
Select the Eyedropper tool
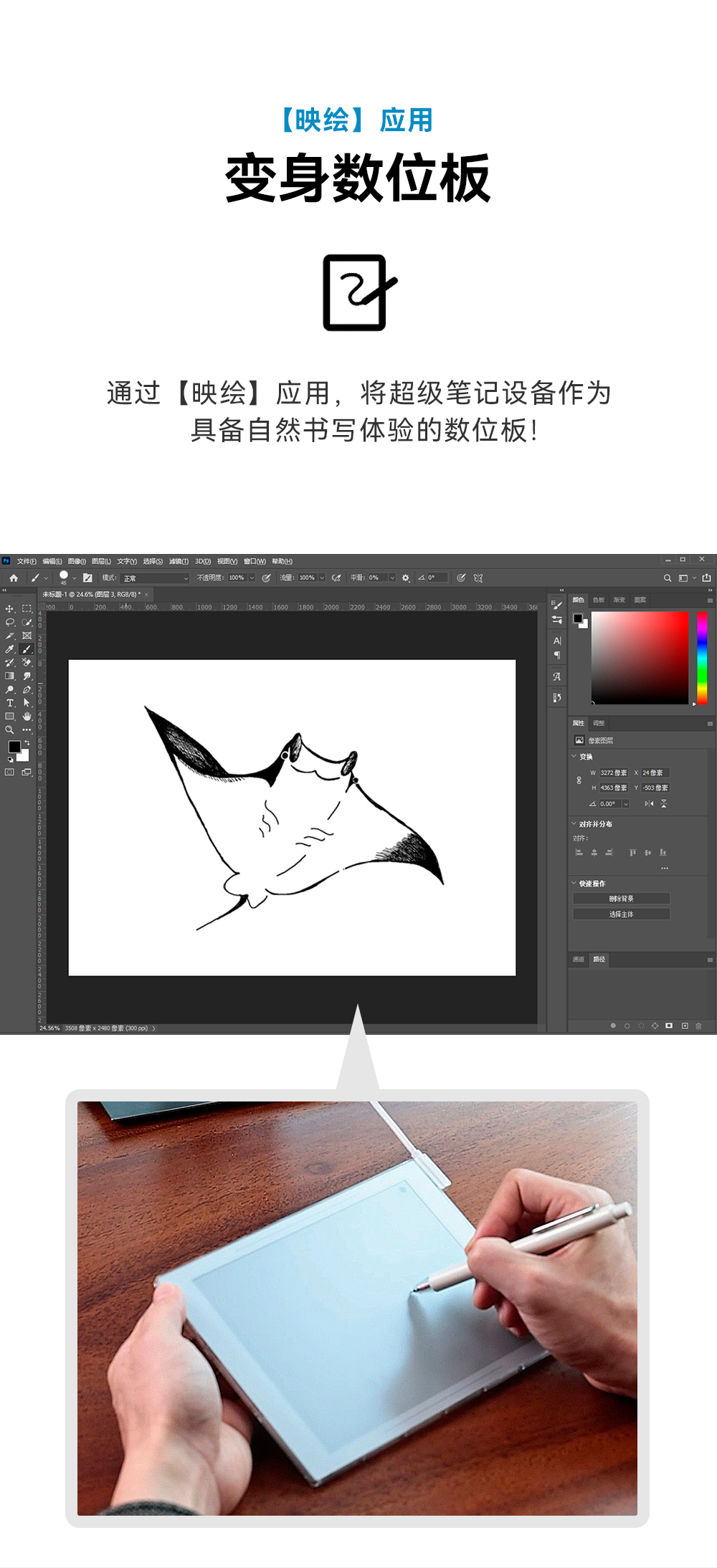tap(10, 649)
